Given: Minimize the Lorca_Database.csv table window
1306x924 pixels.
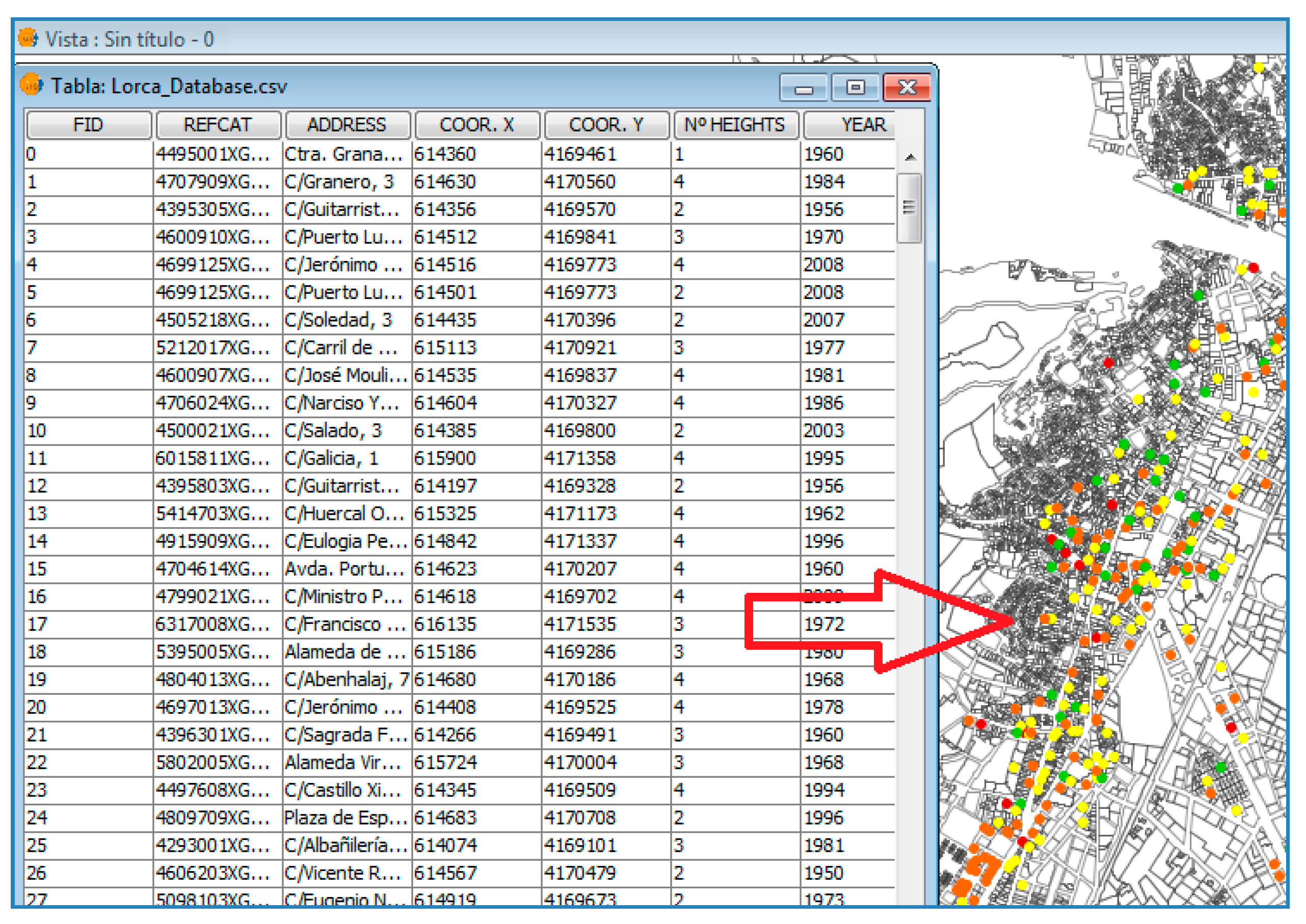Looking at the screenshot, I should pyautogui.click(x=804, y=88).
